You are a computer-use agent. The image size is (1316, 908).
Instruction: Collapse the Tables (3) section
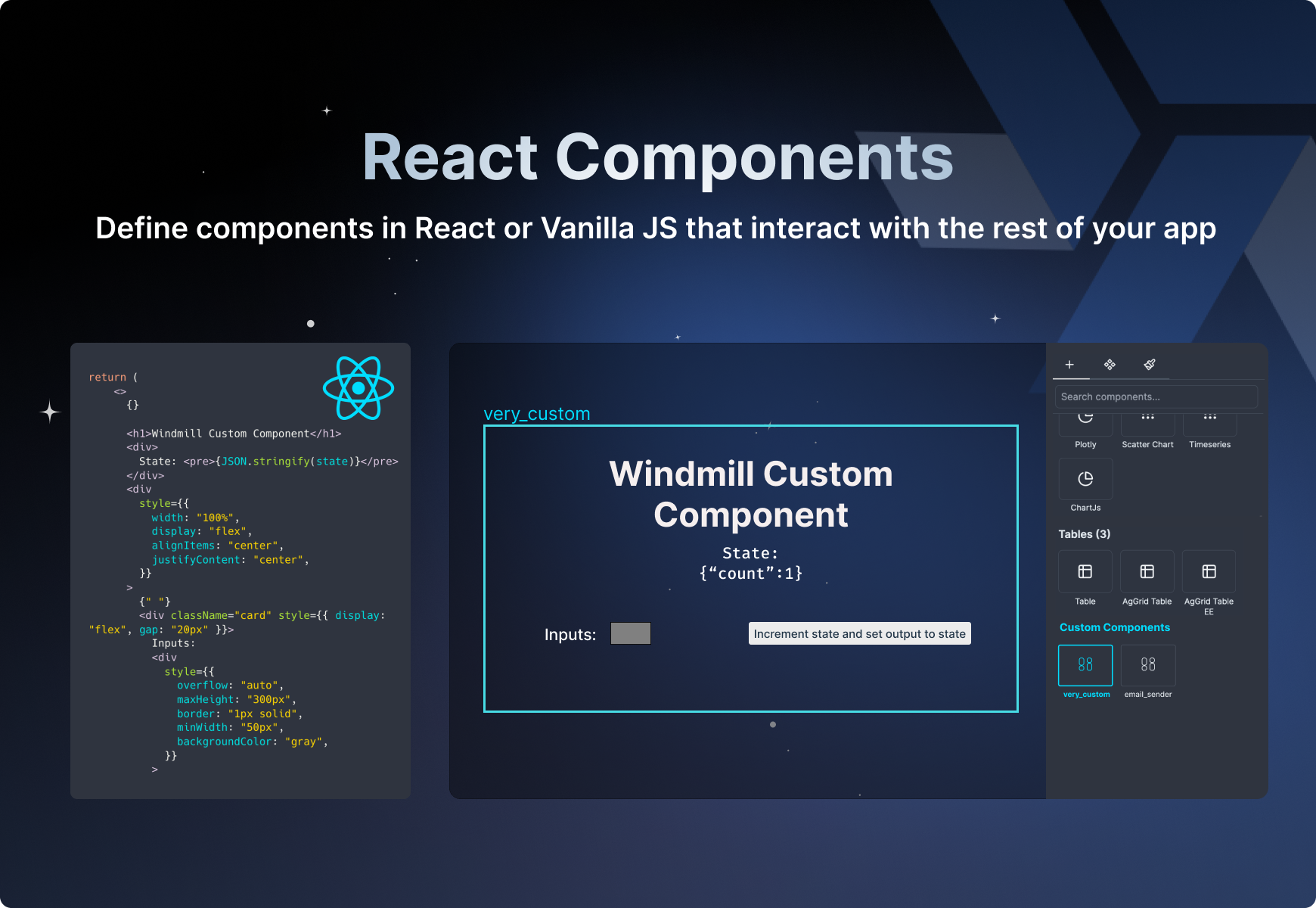pyautogui.click(x=1085, y=533)
